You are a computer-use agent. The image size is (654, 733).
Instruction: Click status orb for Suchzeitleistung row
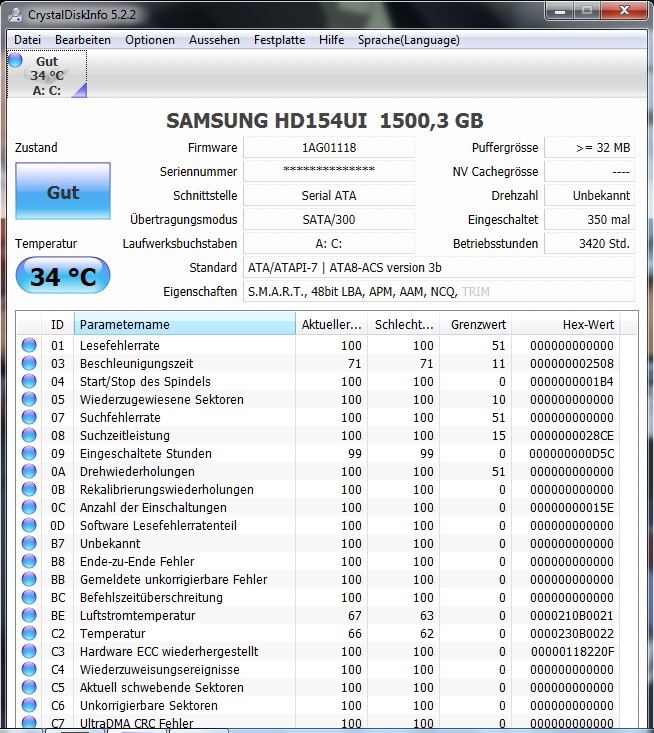pos(29,435)
